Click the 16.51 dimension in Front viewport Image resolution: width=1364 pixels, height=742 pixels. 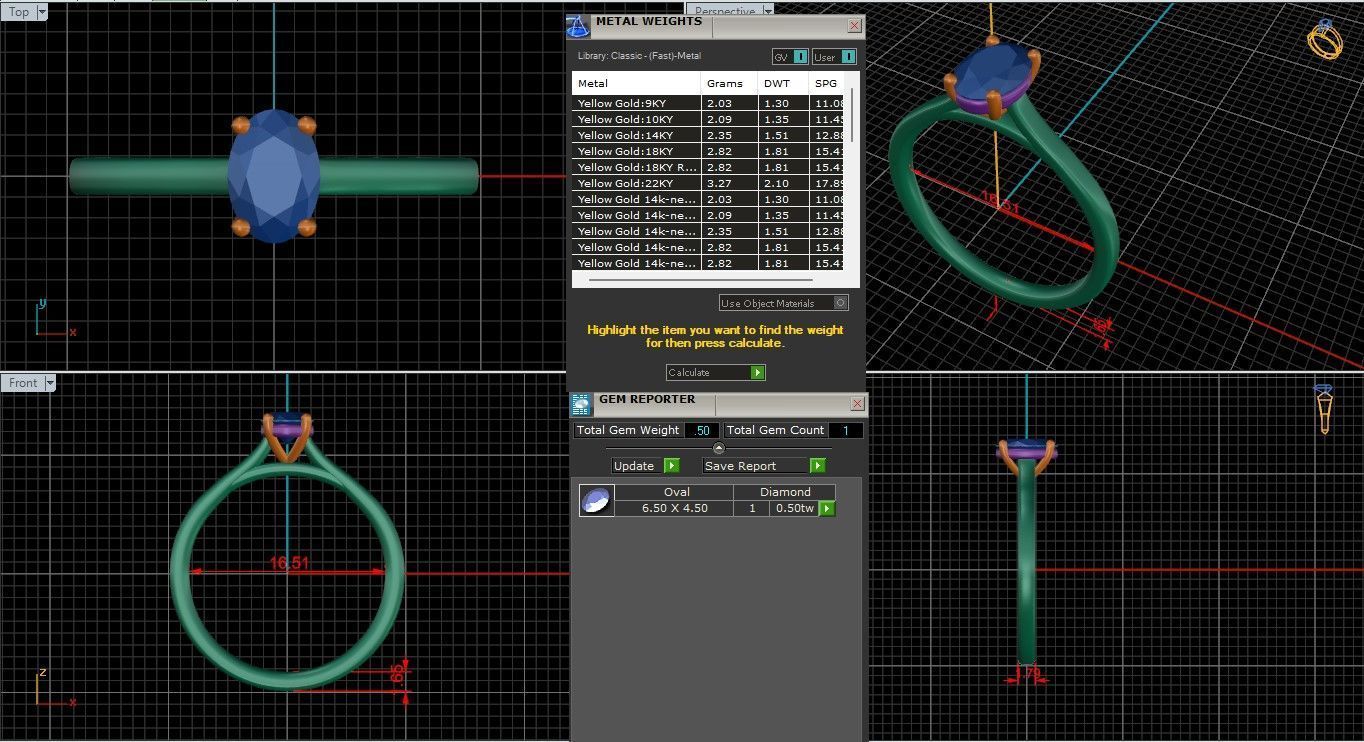(x=289, y=563)
